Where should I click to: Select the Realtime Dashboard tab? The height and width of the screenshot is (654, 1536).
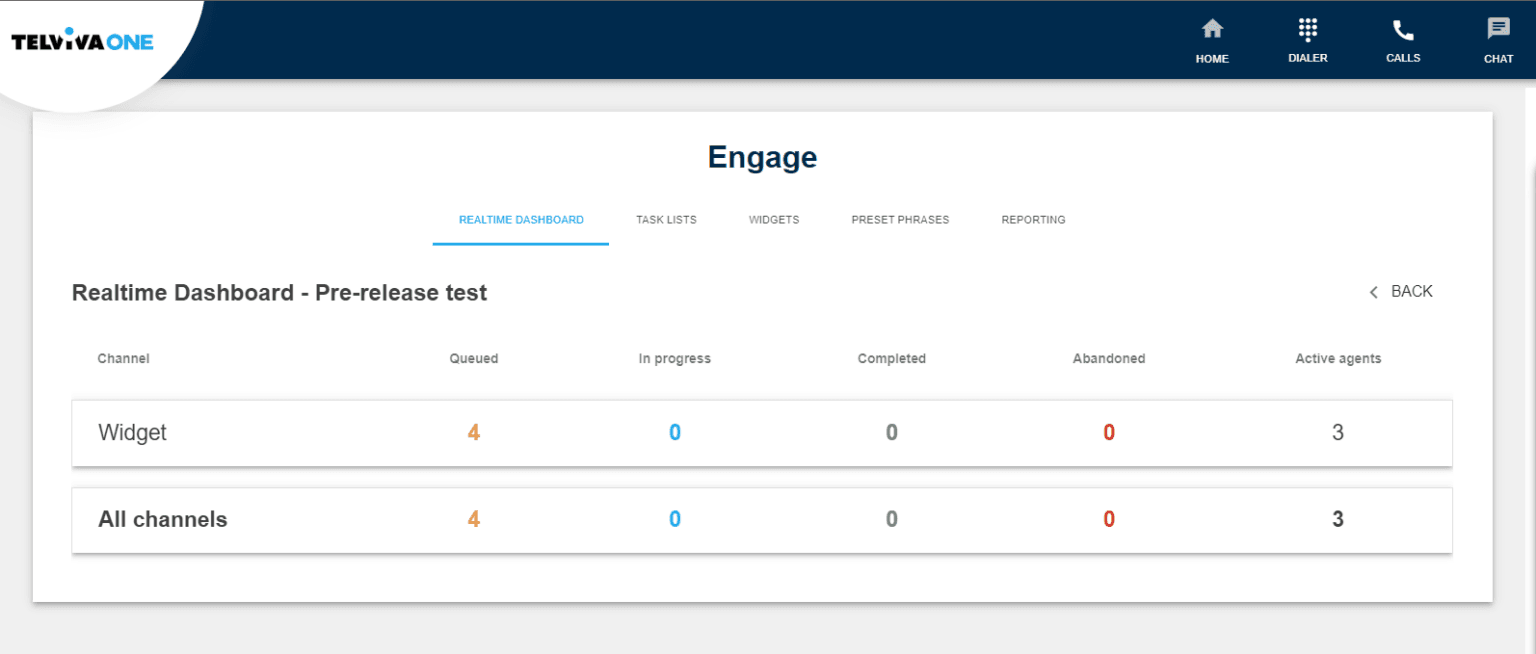point(520,219)
